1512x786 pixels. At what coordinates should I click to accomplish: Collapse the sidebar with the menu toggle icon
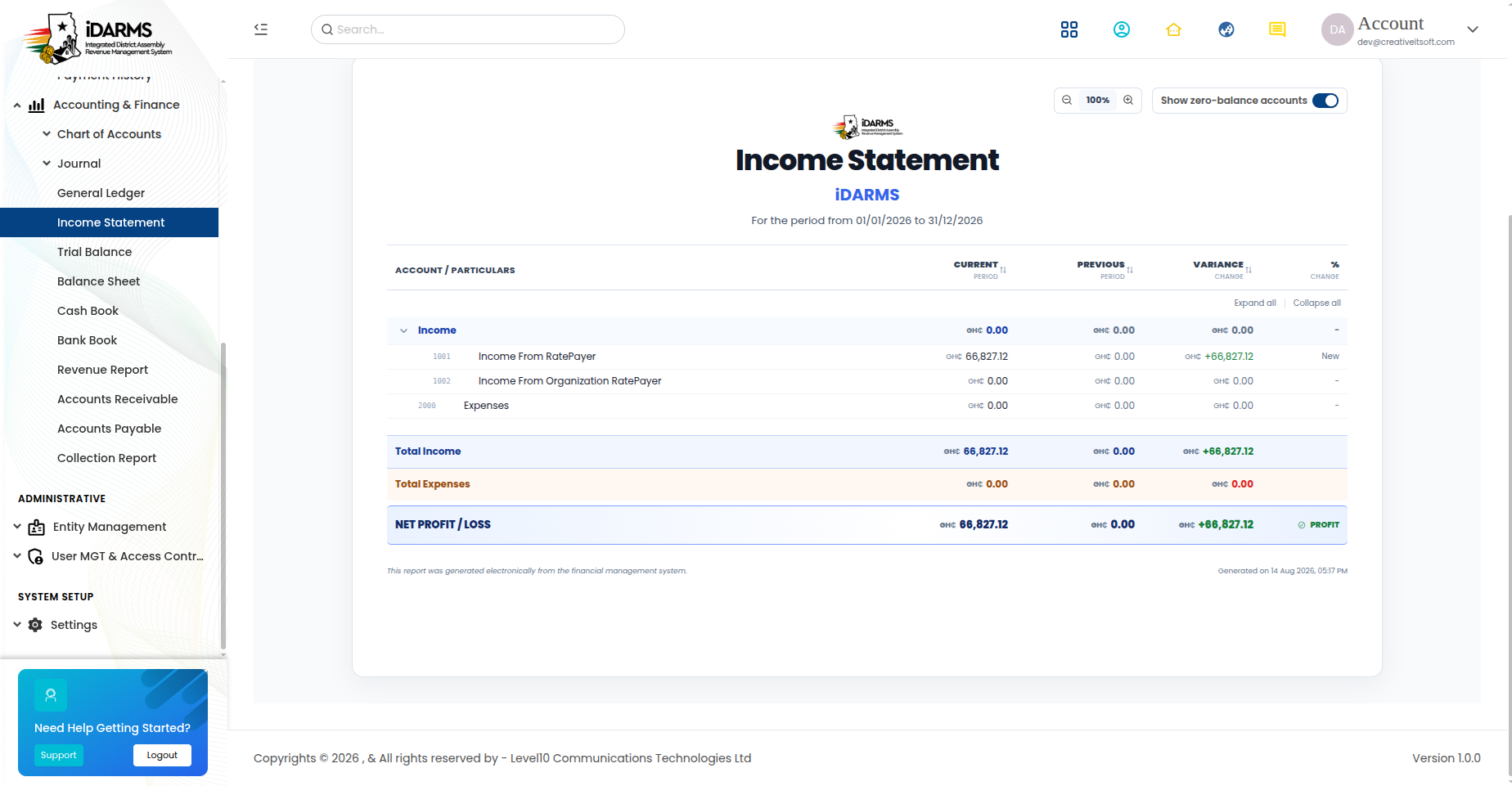click(261, 29)
